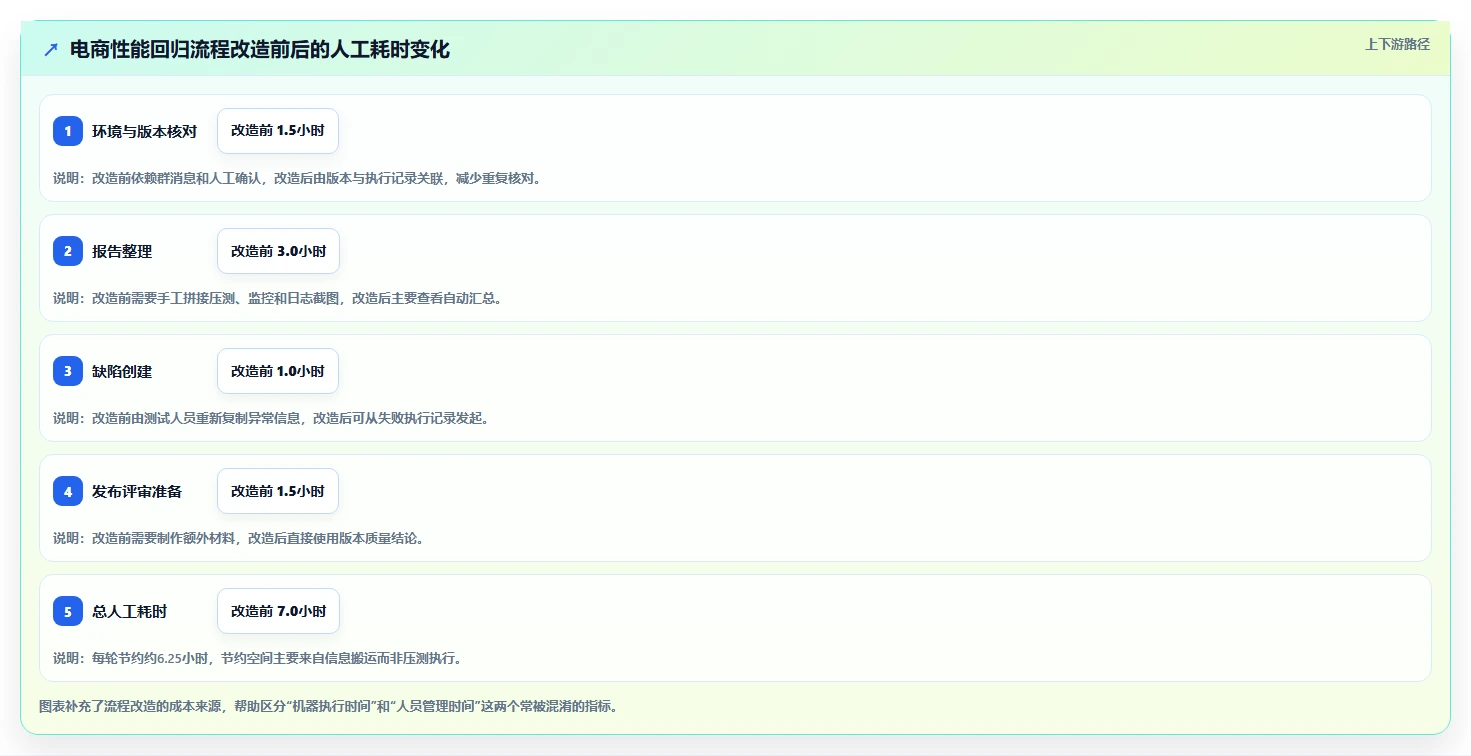This screenshot has height=756, width=1471.
Task: Select the 改造前 7.0小时 chip
Action: (278, 611)
